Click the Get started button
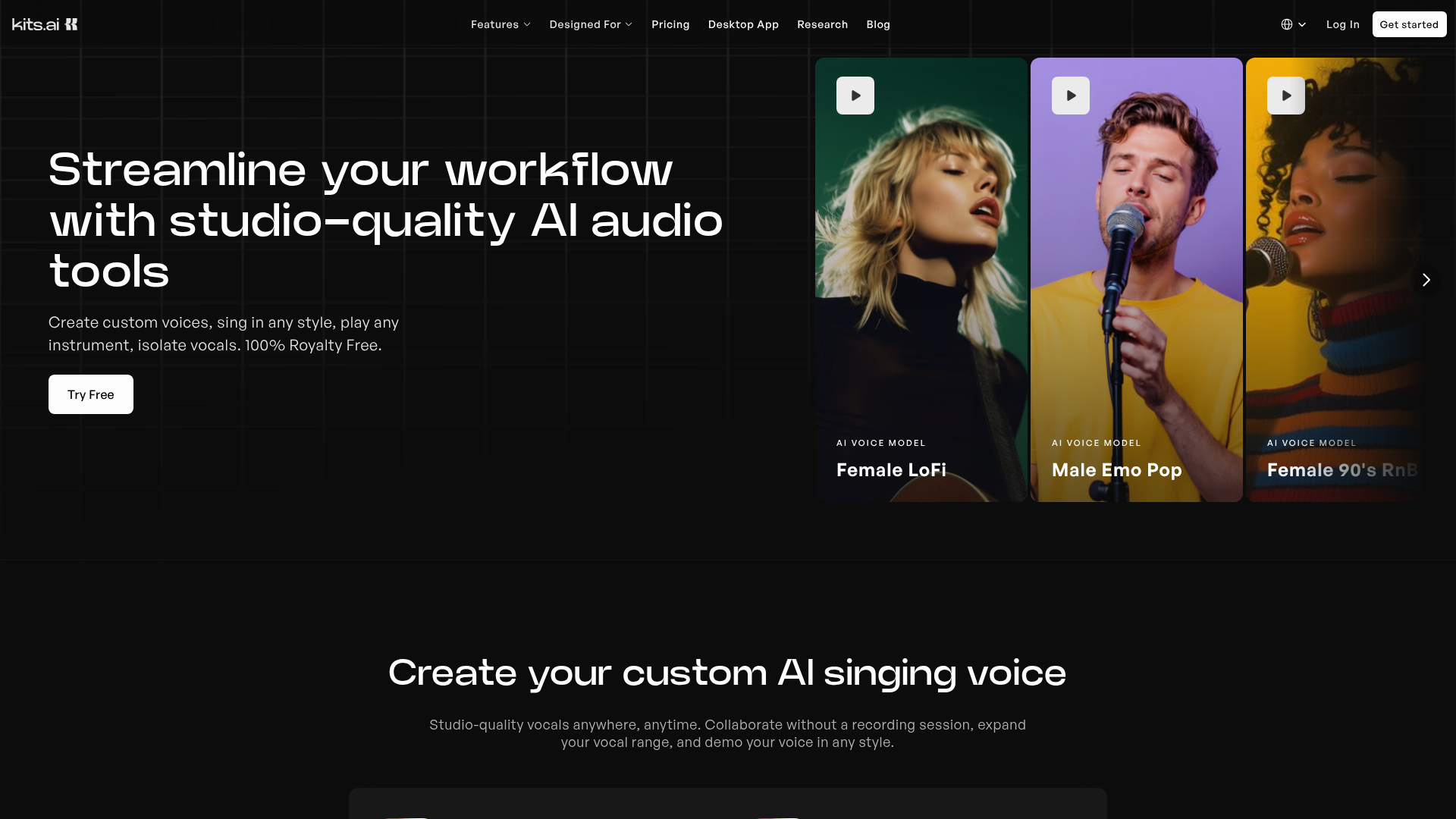 point(1408,24)
